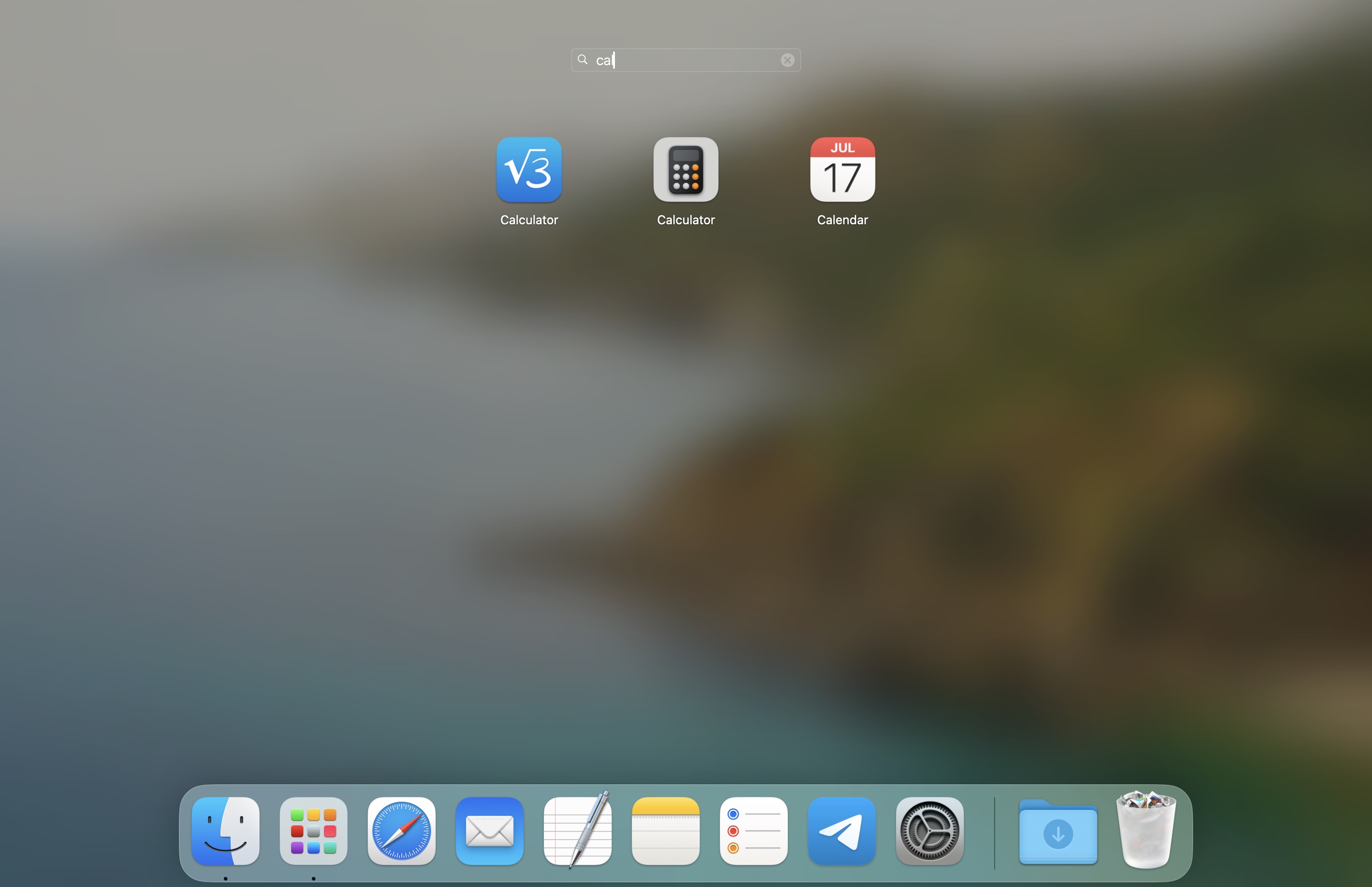1372x887 pixels.
Task: Click the Launchpad icon in the Dock
Action: 313,831
